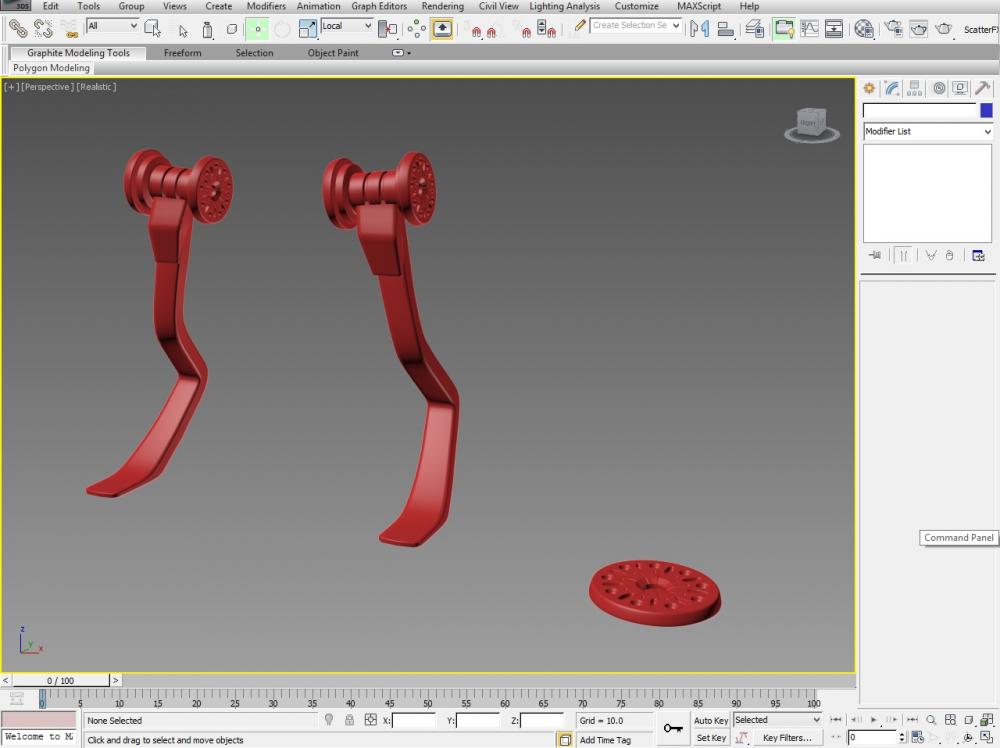The height and width of the screenshot is (748, 1000).
Task: Open the Utilities hammer panel
Action: pos(983,89)
